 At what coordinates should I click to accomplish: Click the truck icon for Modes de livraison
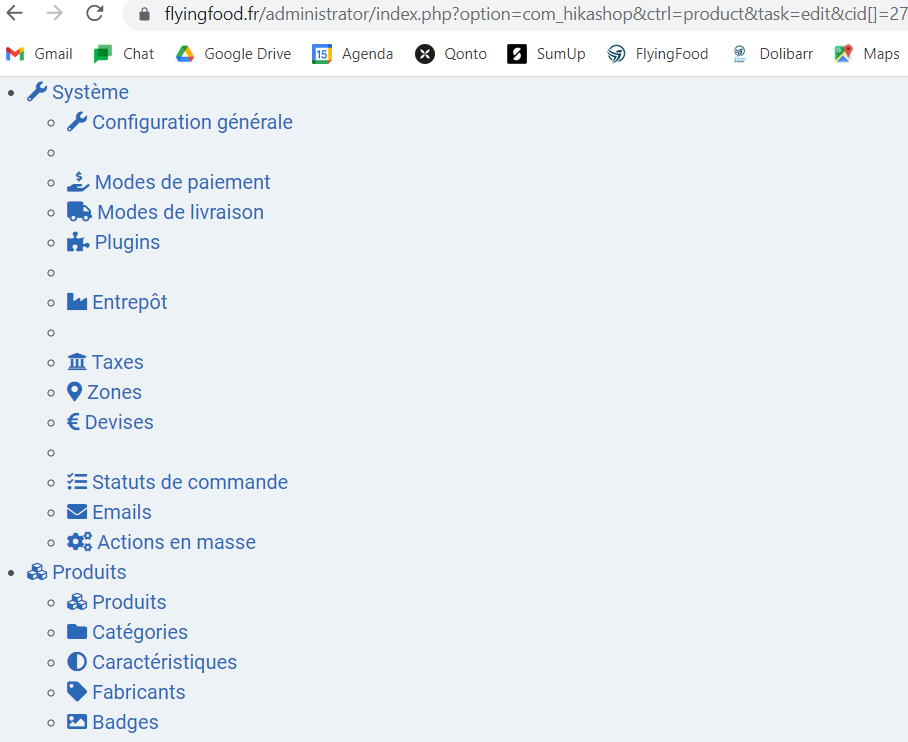[79, 212]
